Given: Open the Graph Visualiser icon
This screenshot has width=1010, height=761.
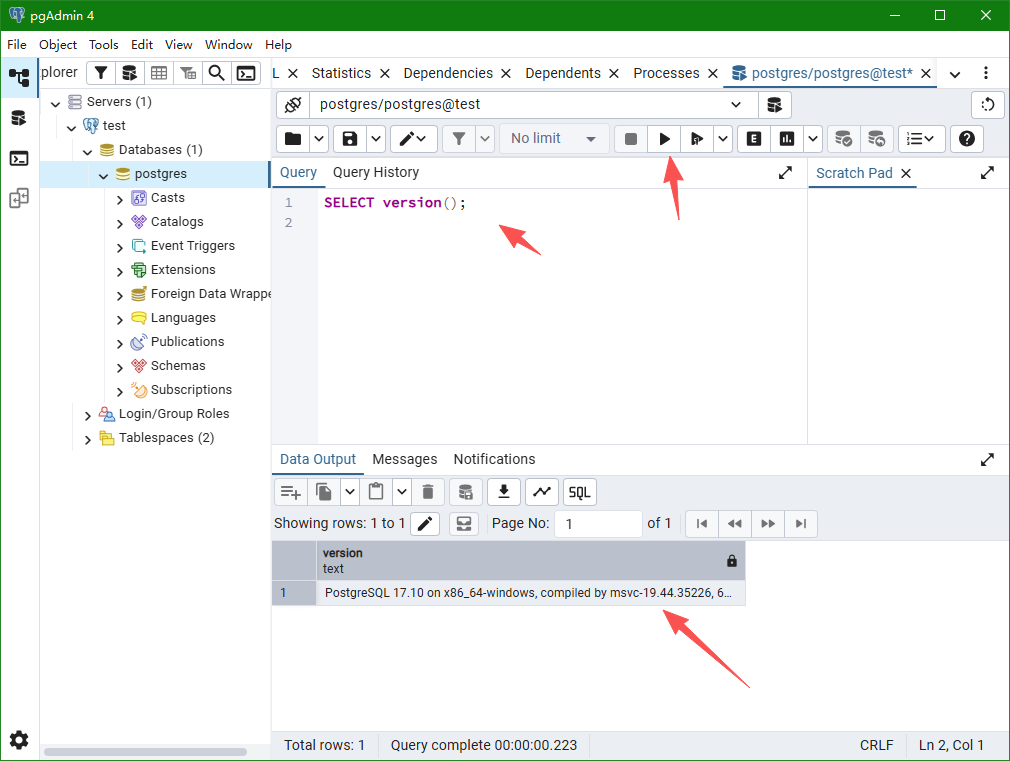Looking at the screenshot, I should (x=542, y=492).
